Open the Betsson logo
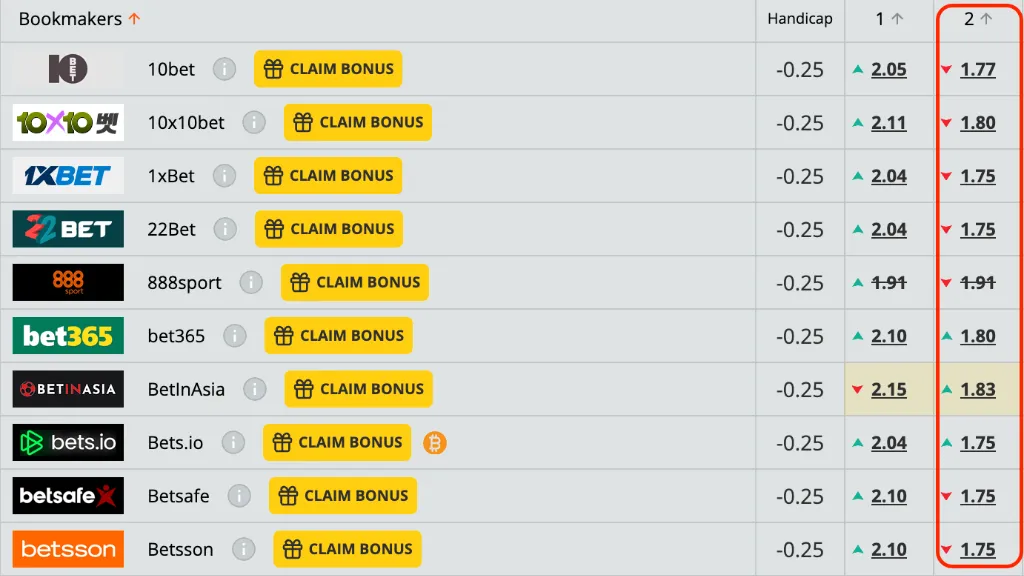1024x576 pixels. [68, 549]
